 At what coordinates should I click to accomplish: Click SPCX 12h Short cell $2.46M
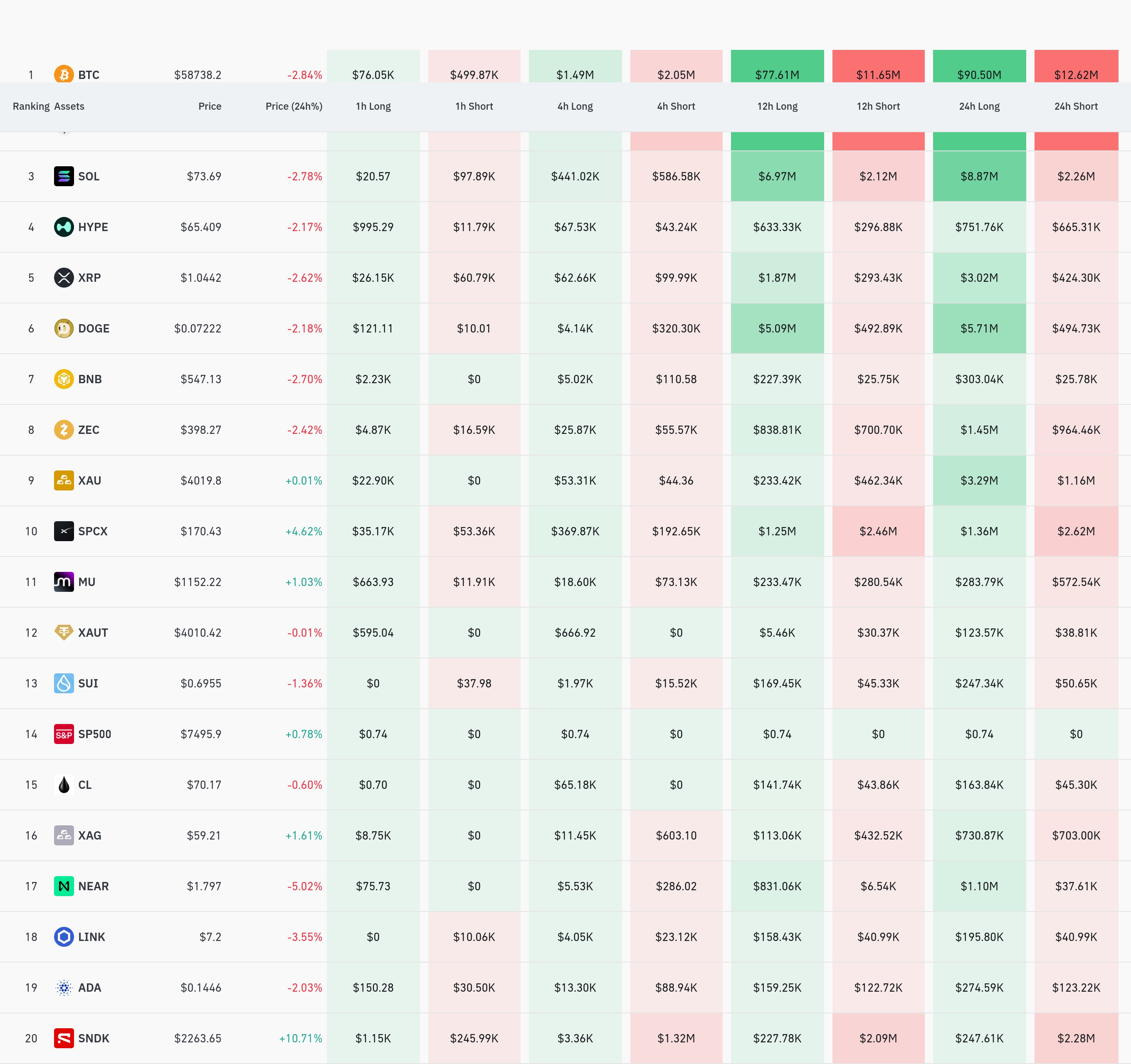coord(878,531)
